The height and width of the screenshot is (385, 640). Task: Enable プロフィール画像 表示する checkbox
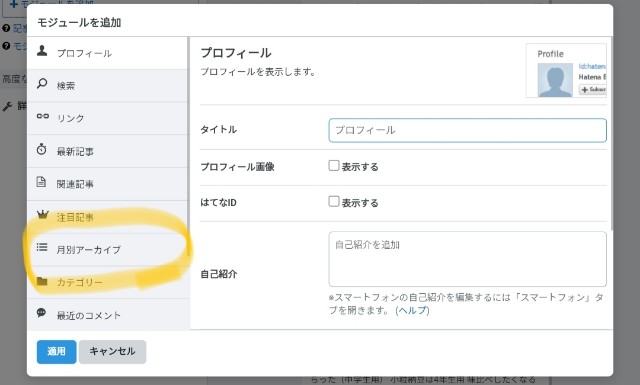(x=334, y=165)
